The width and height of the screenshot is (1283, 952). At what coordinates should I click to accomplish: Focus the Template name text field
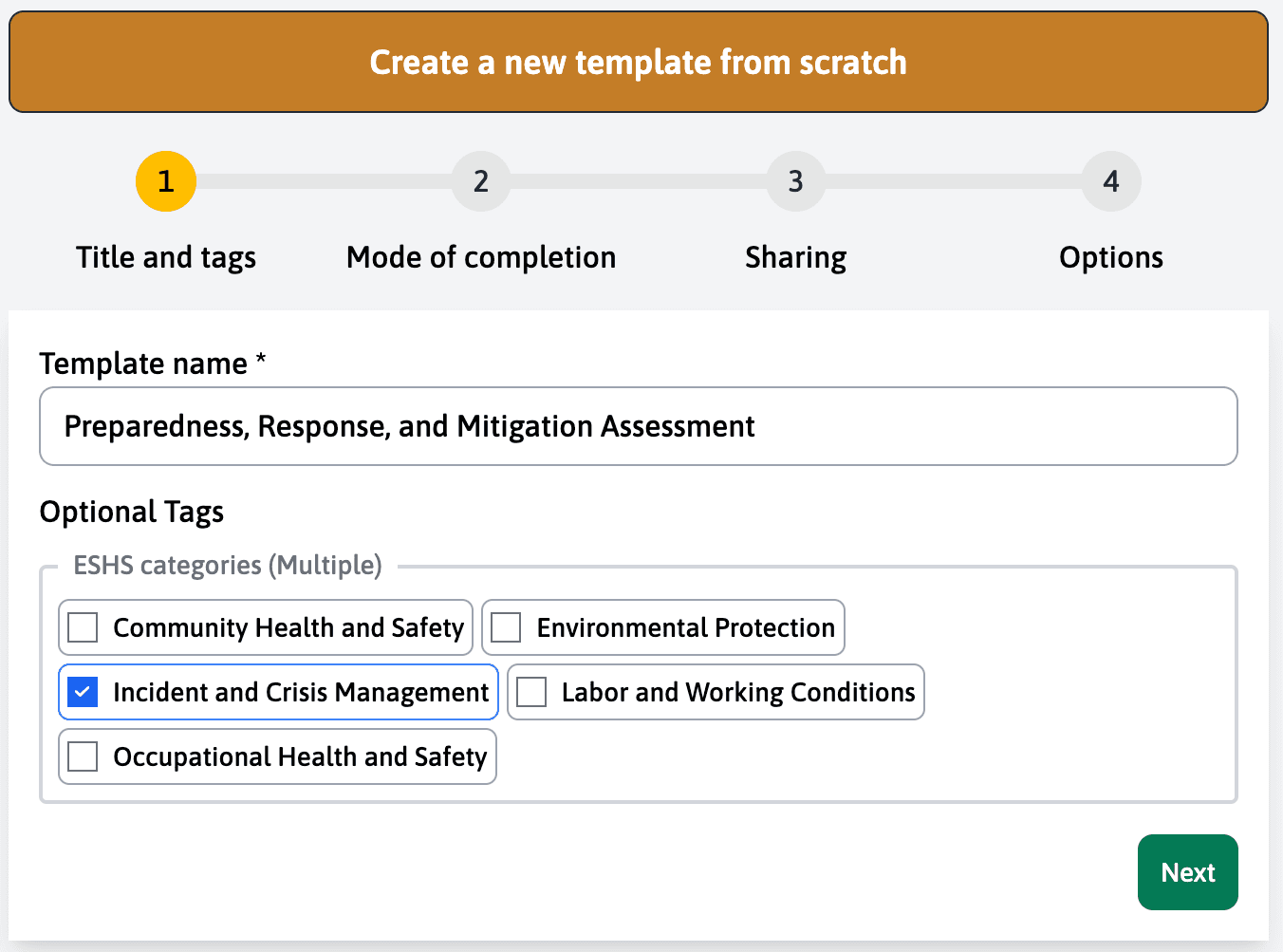coord(638,426)
